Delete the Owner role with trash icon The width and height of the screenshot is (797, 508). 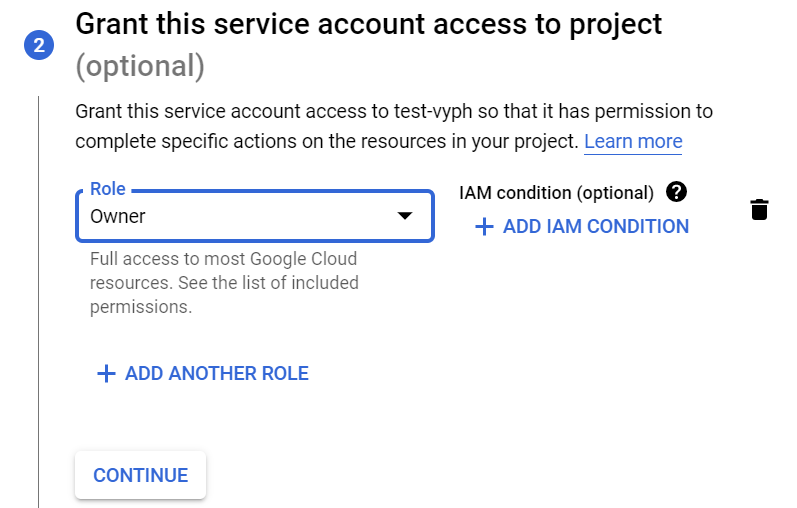pyautogui.click(x=759, y=209)
